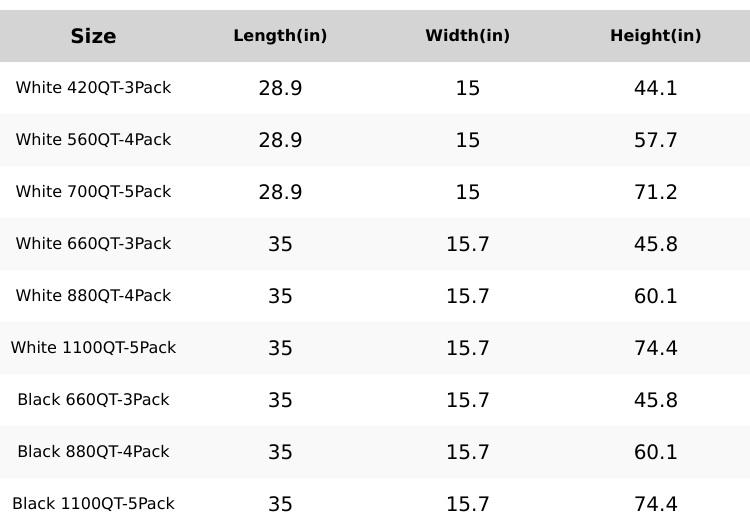Screen dimensions: 750x530
Task: Select the Black 880QT-4Pack row label
Action: (x=93, y=452)
